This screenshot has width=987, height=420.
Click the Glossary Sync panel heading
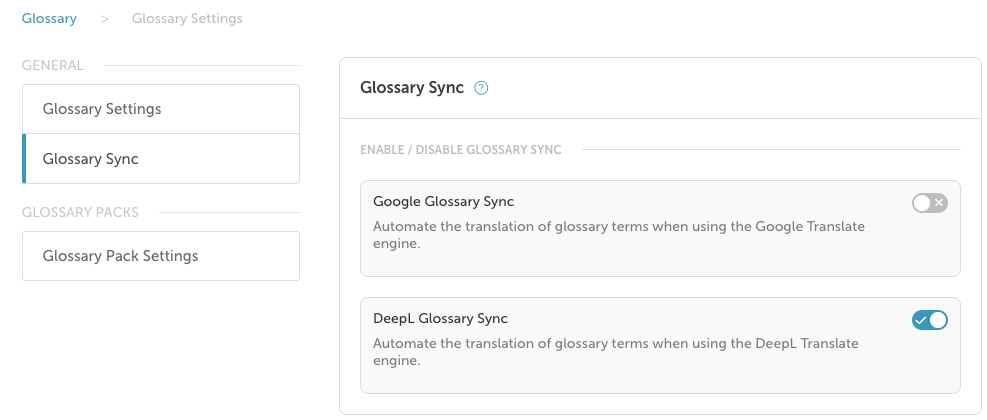(x=412, y=88)
